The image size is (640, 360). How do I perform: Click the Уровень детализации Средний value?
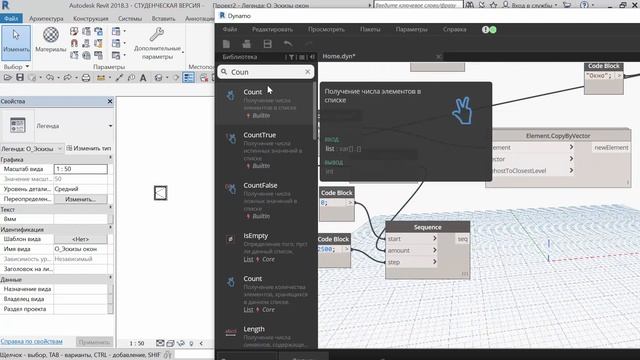[x=80, y=189]
